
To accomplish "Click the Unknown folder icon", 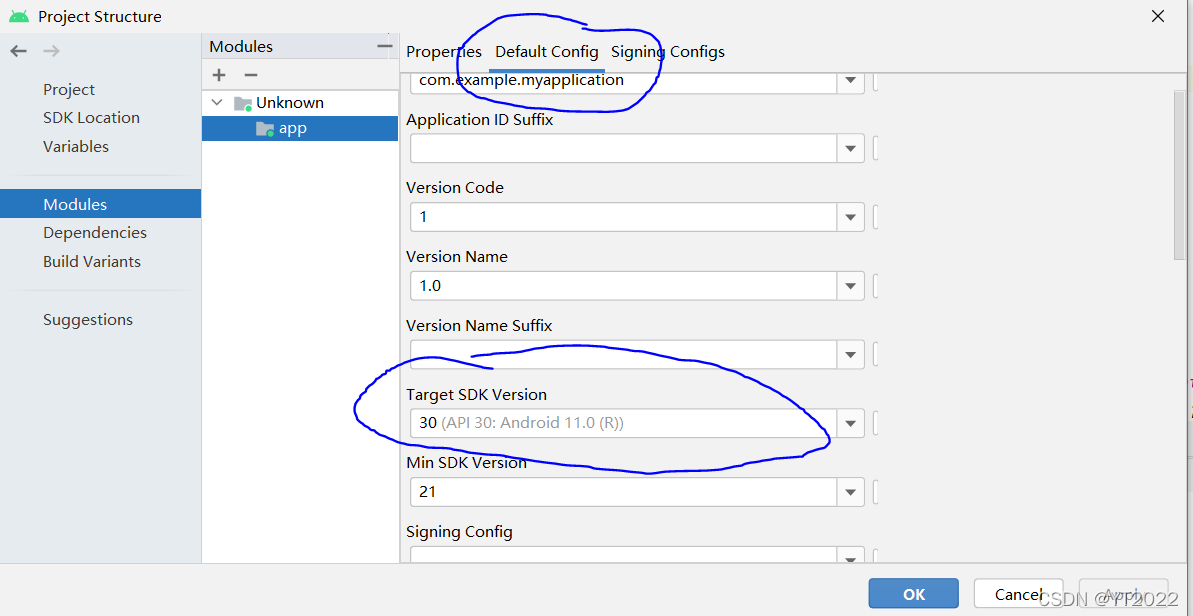I will (x=243, y=103).
